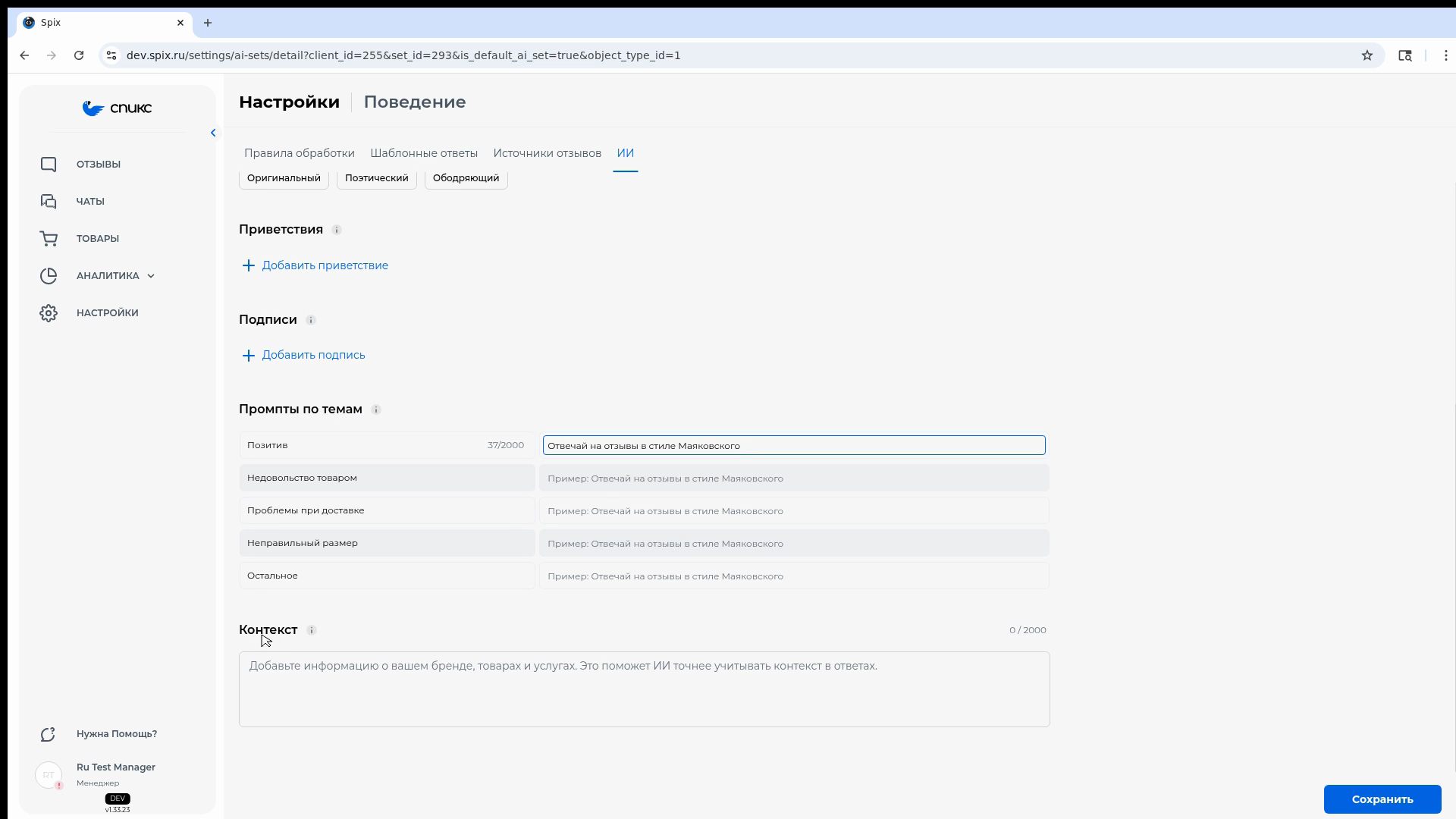Focus the Остальное prompt field

point(794,576)
